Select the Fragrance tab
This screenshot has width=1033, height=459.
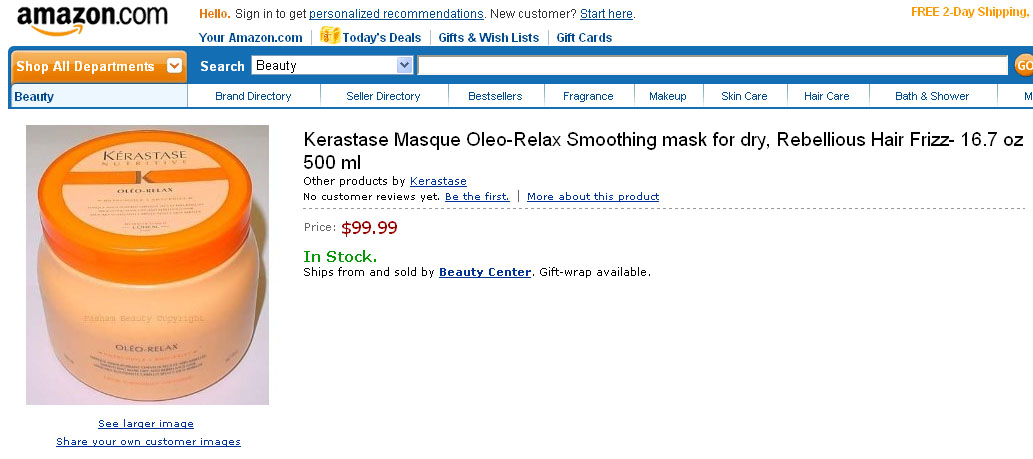[x=588, y=96]
